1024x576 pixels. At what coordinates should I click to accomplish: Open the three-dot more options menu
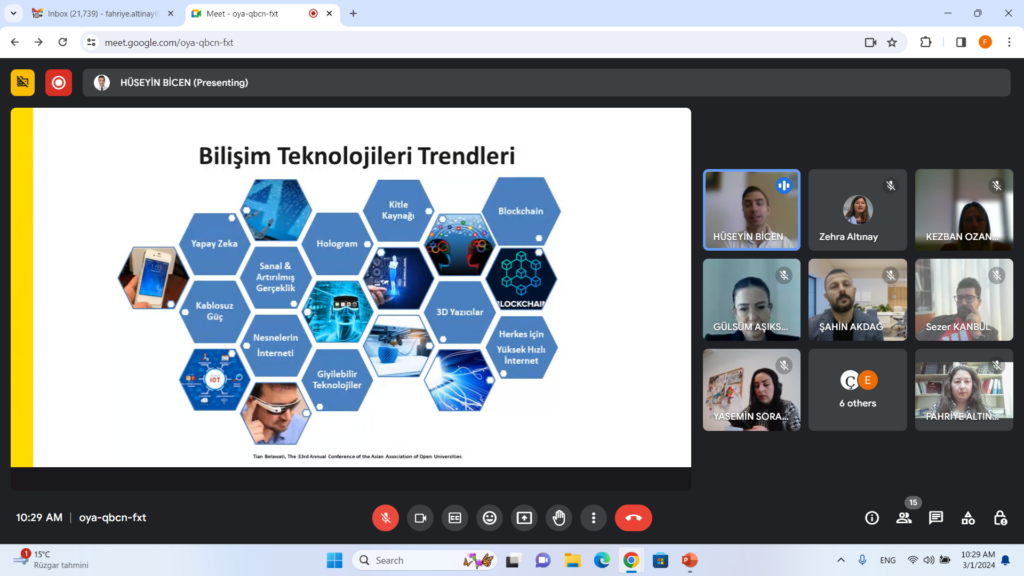click(x=594, y=518)
